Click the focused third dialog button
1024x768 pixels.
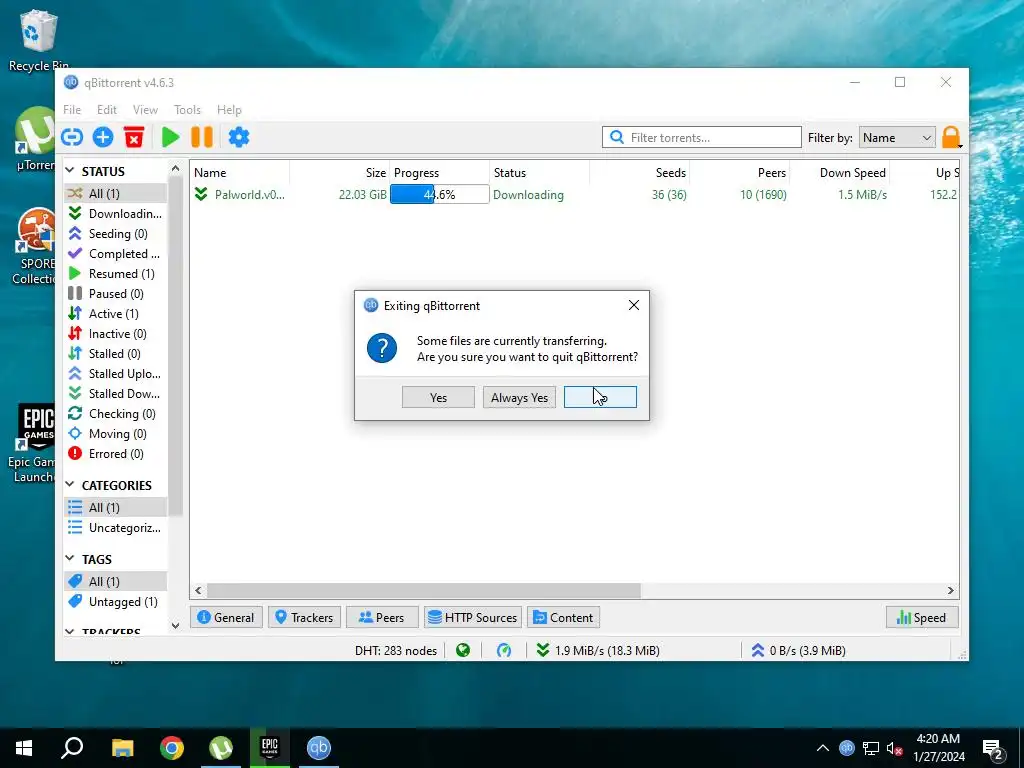point(600,397)
